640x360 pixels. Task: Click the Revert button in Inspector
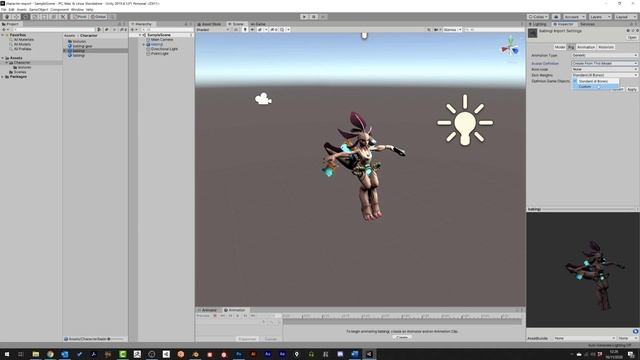(618, 89)
